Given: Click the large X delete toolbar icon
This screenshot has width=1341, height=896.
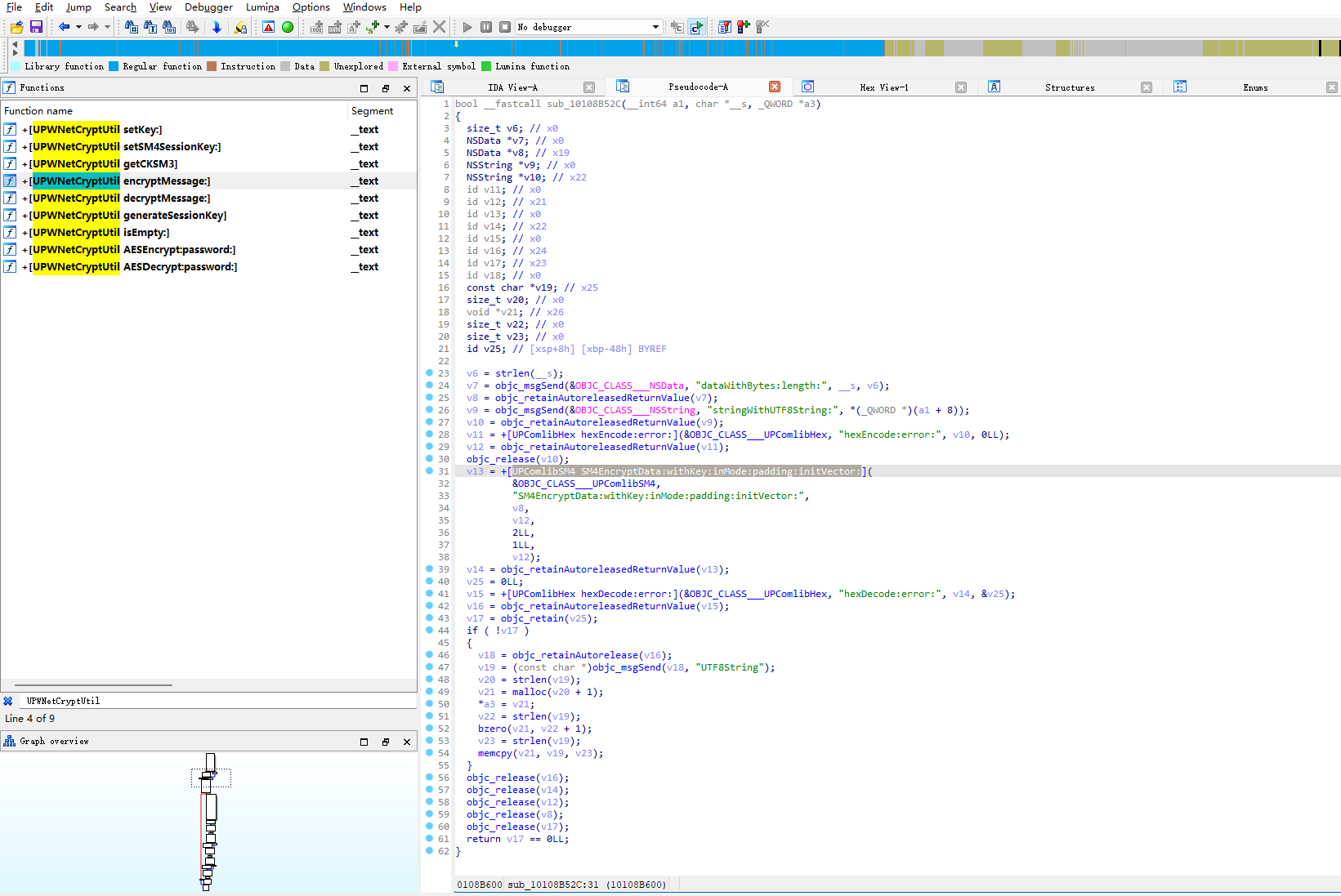Looking at the screenshot, I should coord(440,27).
